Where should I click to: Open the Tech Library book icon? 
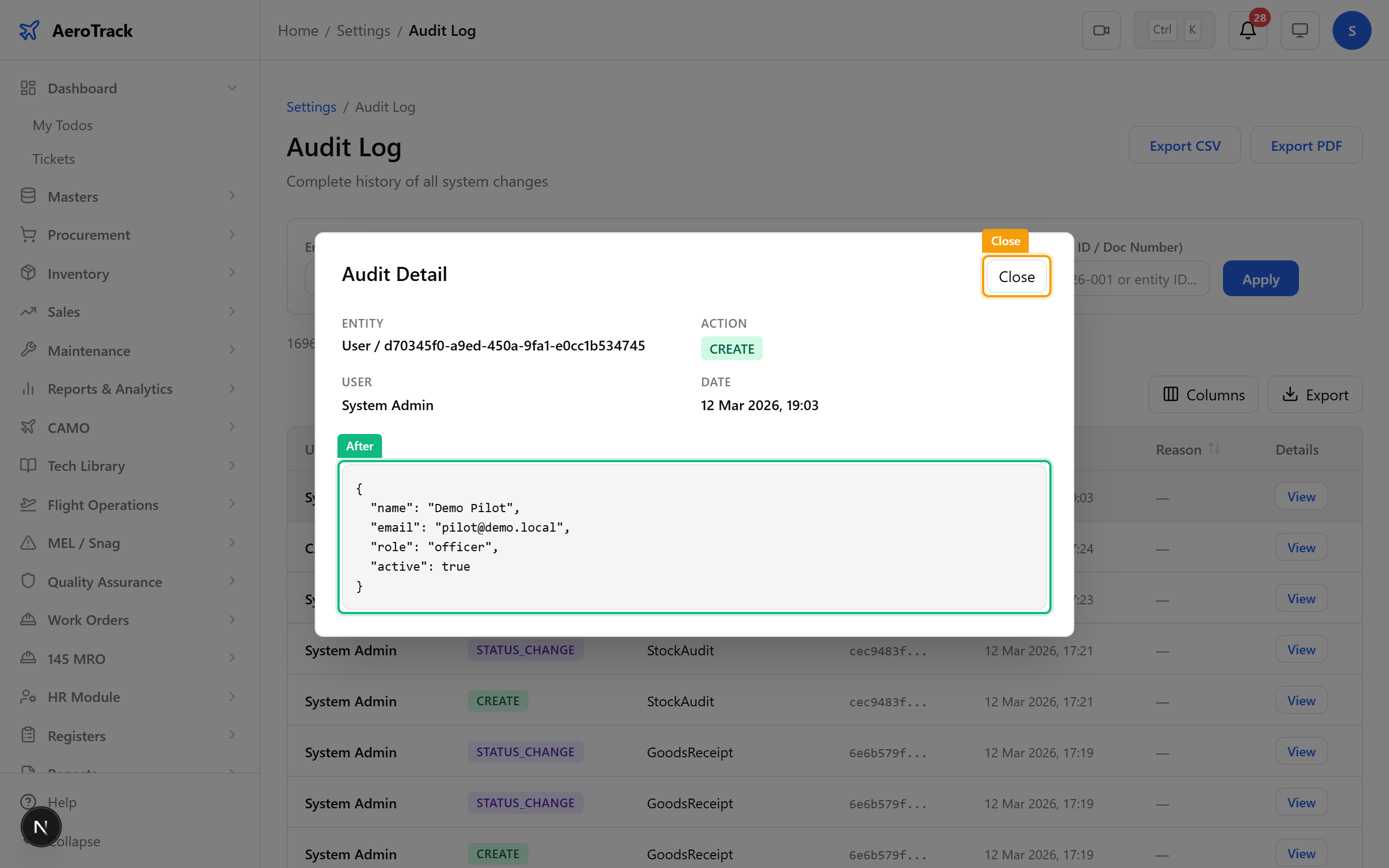click(x=28, y=465)
